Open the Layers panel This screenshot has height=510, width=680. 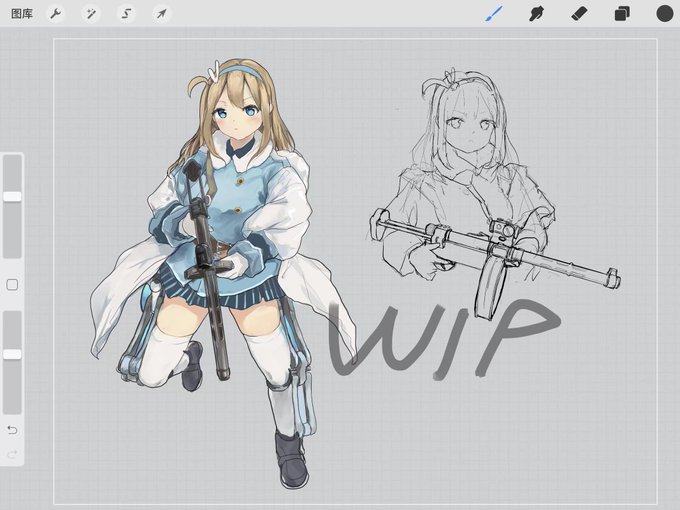[x=622, y=14]
